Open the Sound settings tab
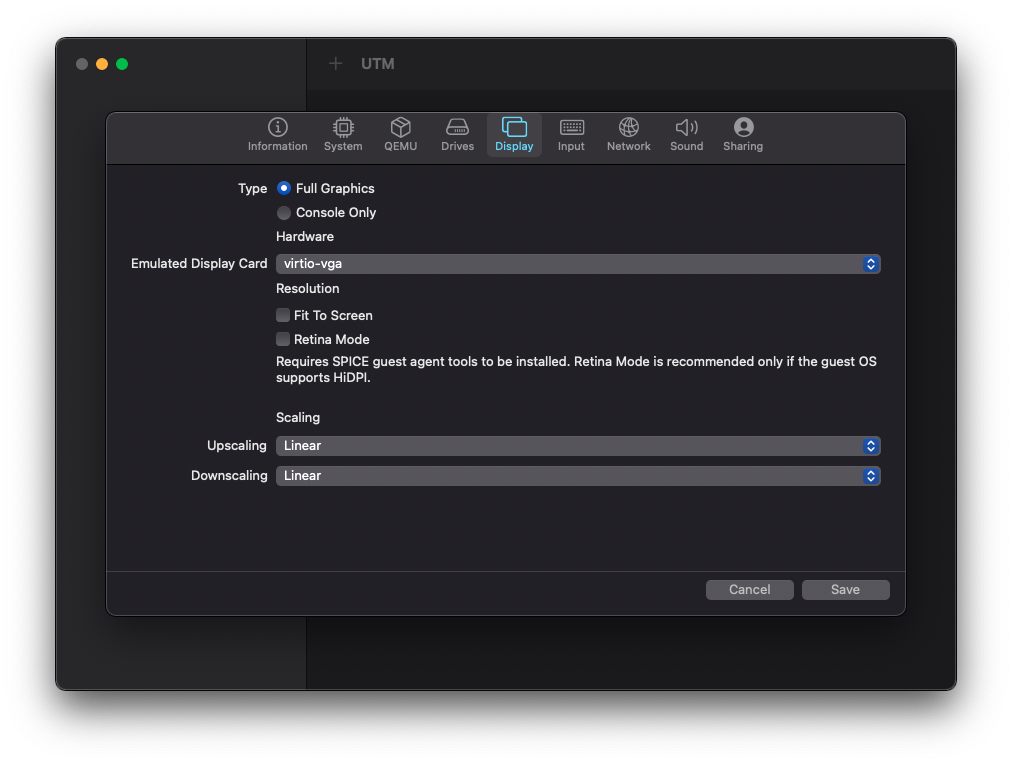This screenshot has height=764, width=1012. [x=686, y=135]
